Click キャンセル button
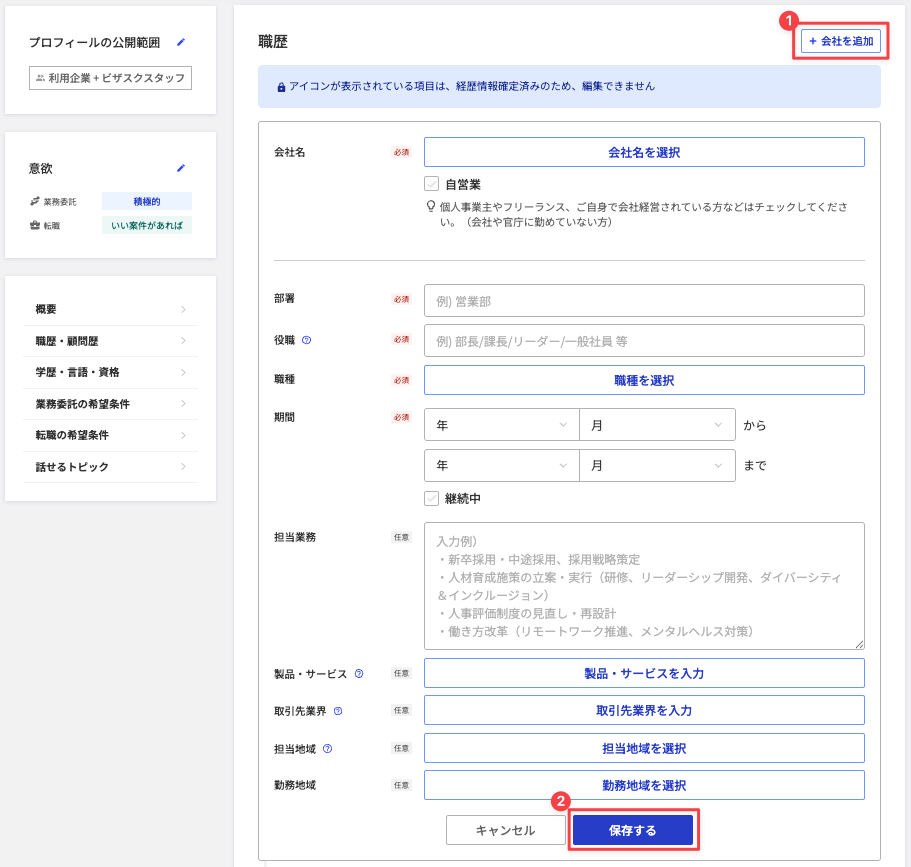This screenshot has height=867, width=911. click(x=505, y=830)
